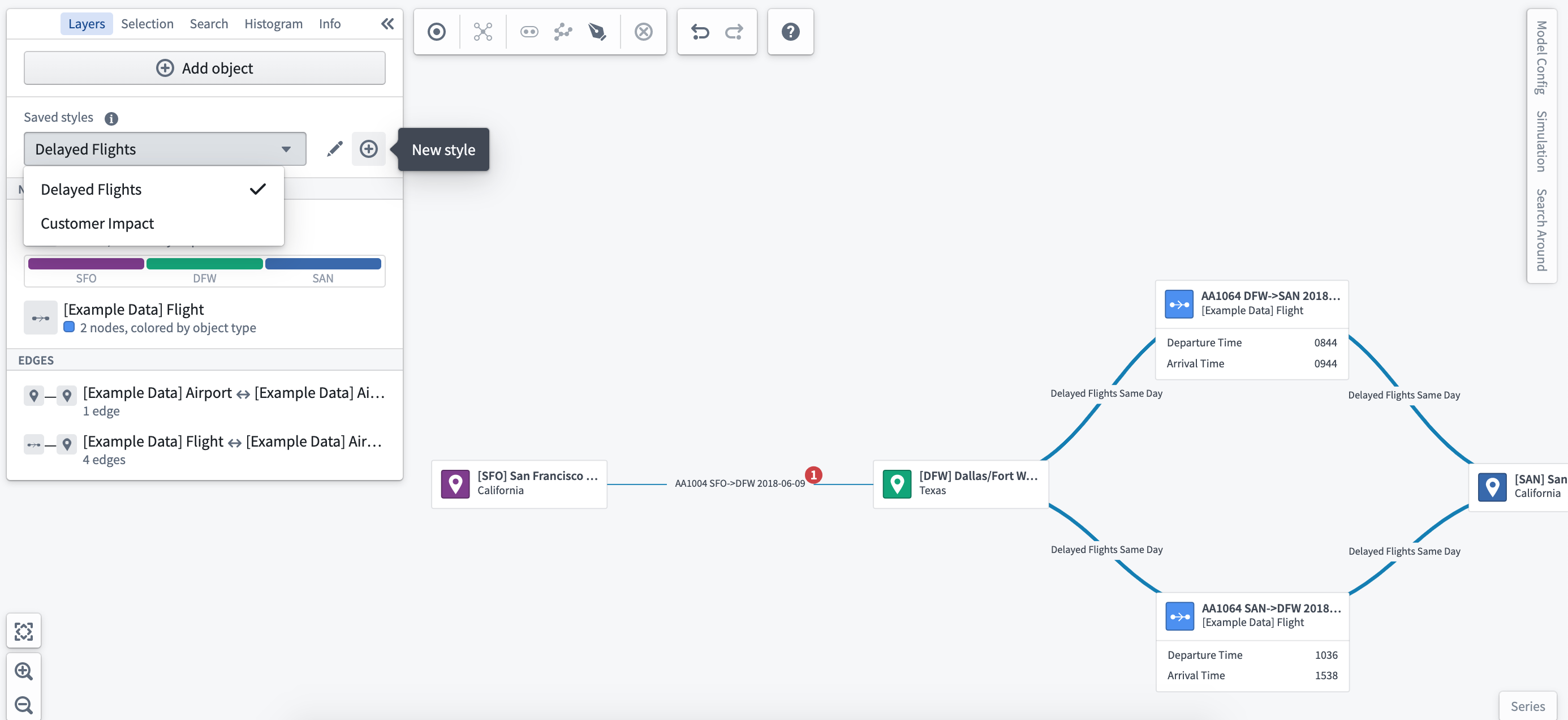This screenshot has height=720, width=1568.
Task: Open the Series button
Action: pos(1528,706)
